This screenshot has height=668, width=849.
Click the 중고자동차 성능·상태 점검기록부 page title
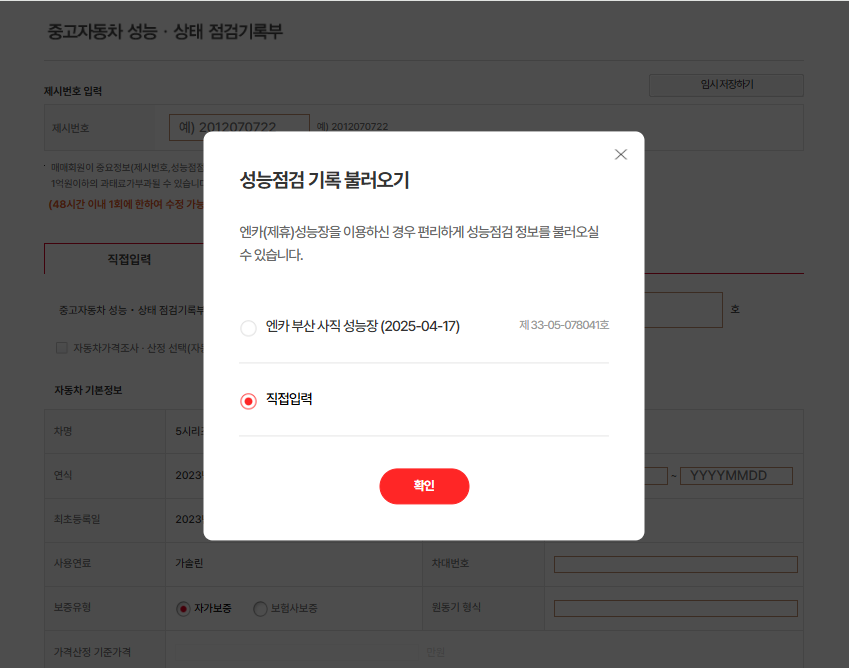click(165, 31)
